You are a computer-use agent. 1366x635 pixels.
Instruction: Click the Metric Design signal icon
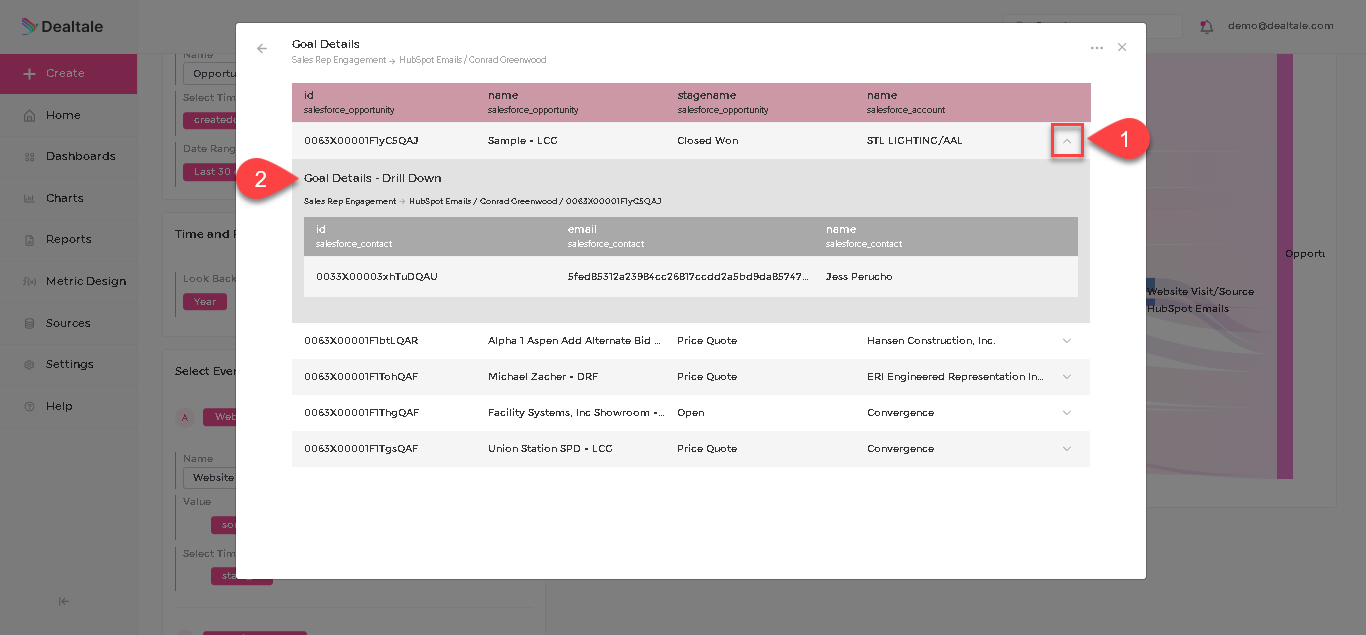tap(29, 281)
